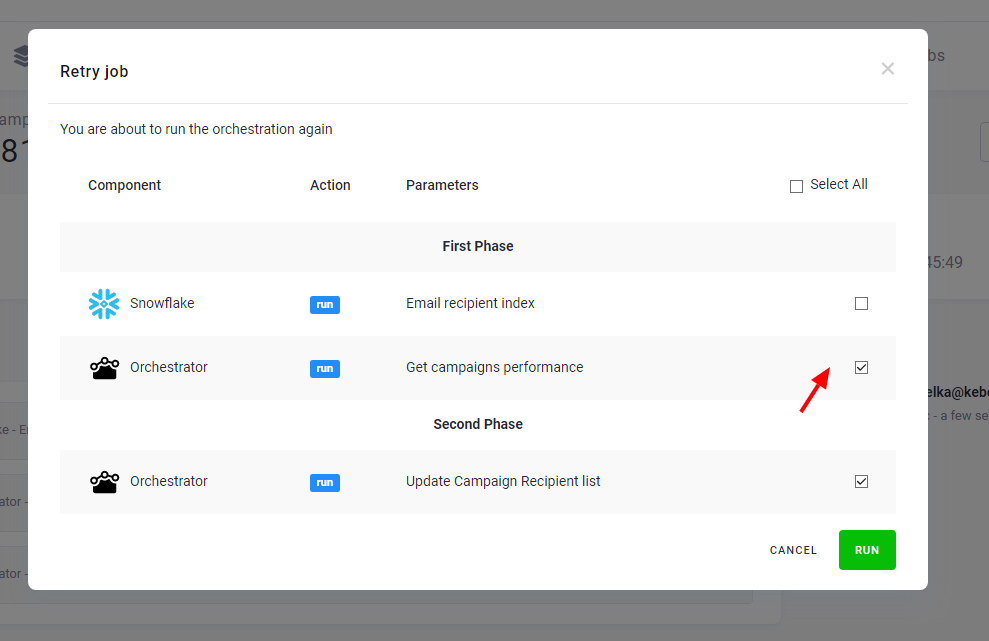The height and width of the screenshot is (641, 989).
Task: Enable the Select All checkbox
Action: [x=796, y=185]
